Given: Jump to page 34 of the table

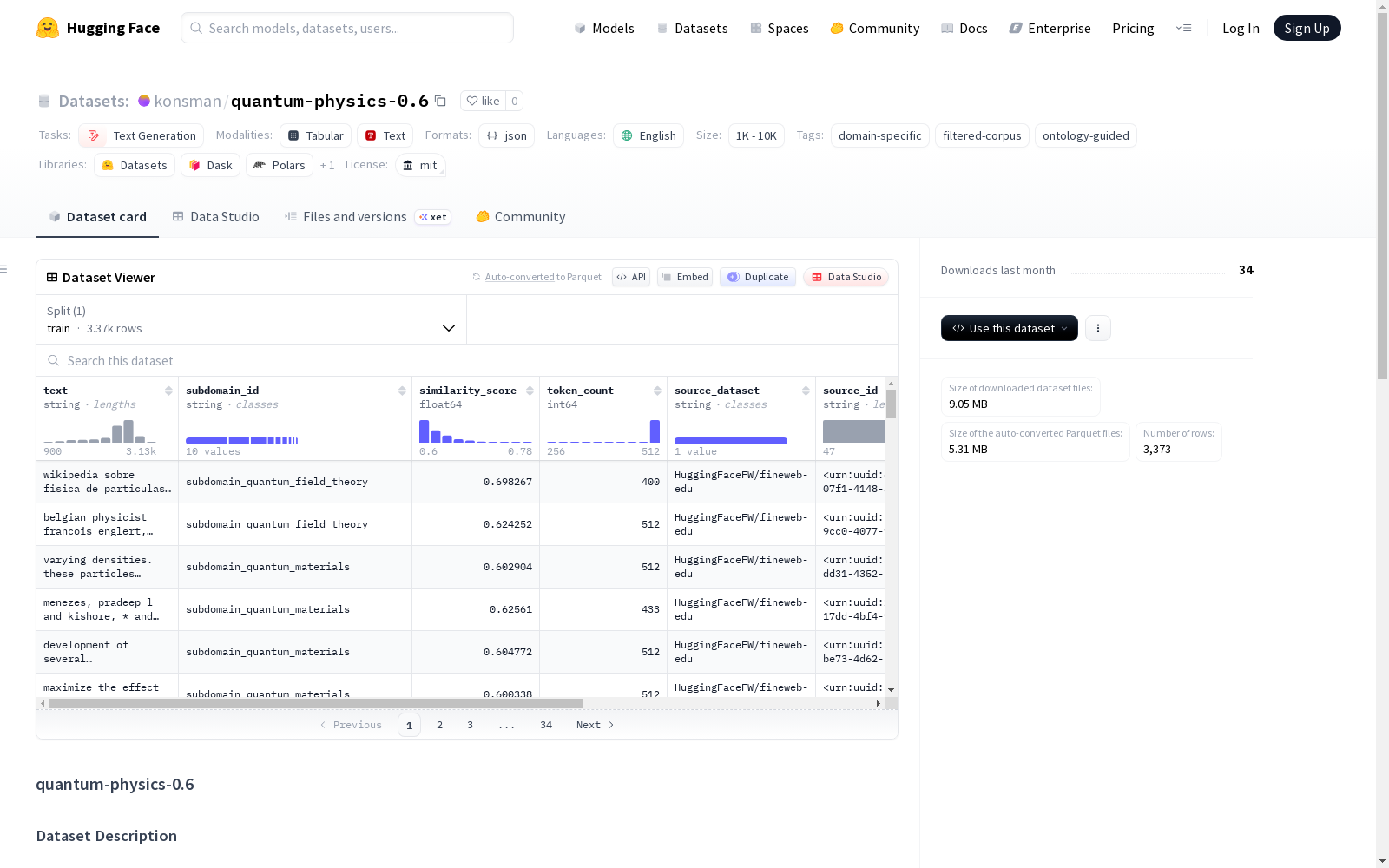Looking at the screenshot, I should pyautogui.click(x=546, y=725).
